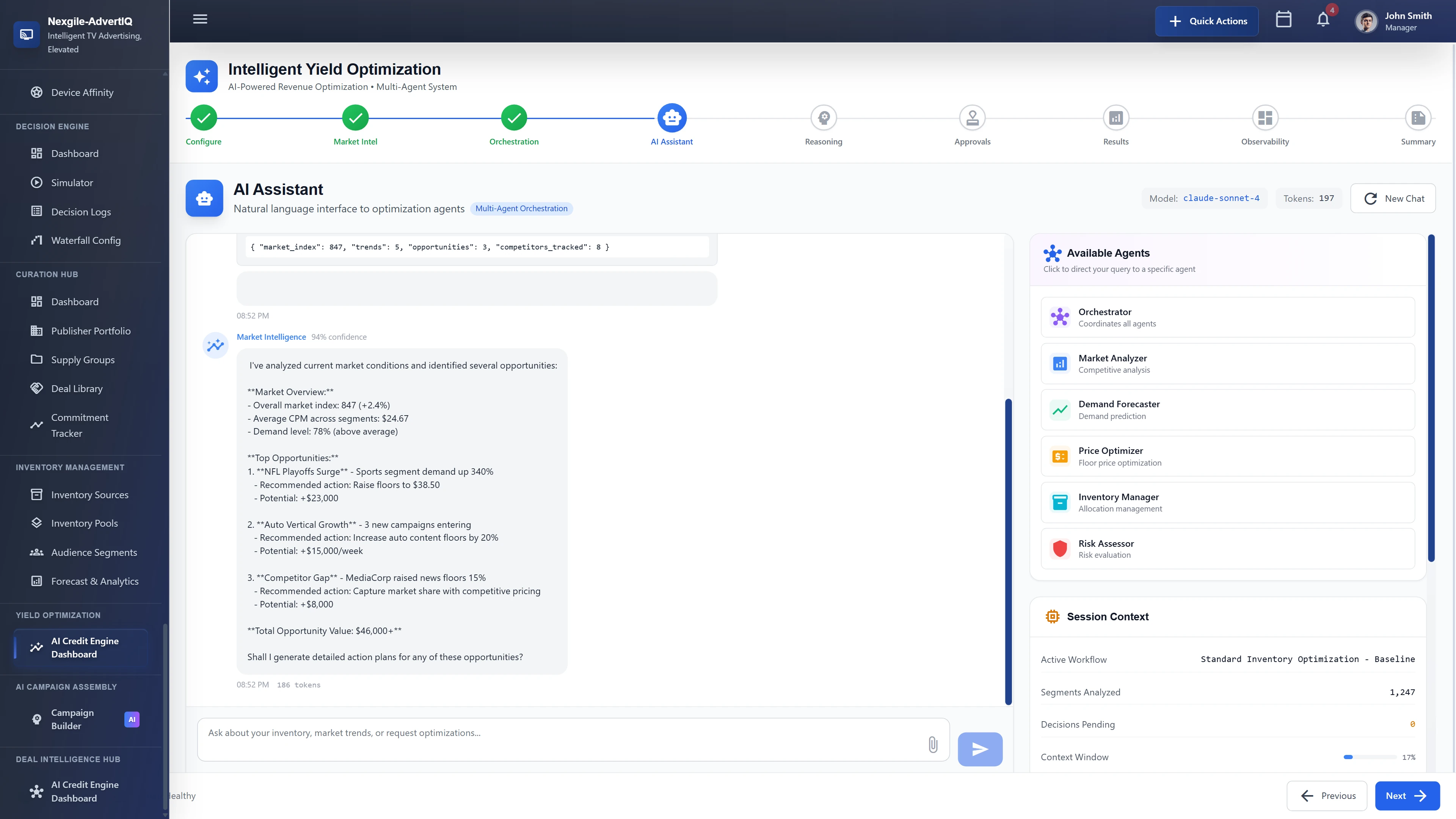Screen dimensions: 1456x819
Task: Start a New Chat session
Action: pyautogui.click(x=1393, y=198)
